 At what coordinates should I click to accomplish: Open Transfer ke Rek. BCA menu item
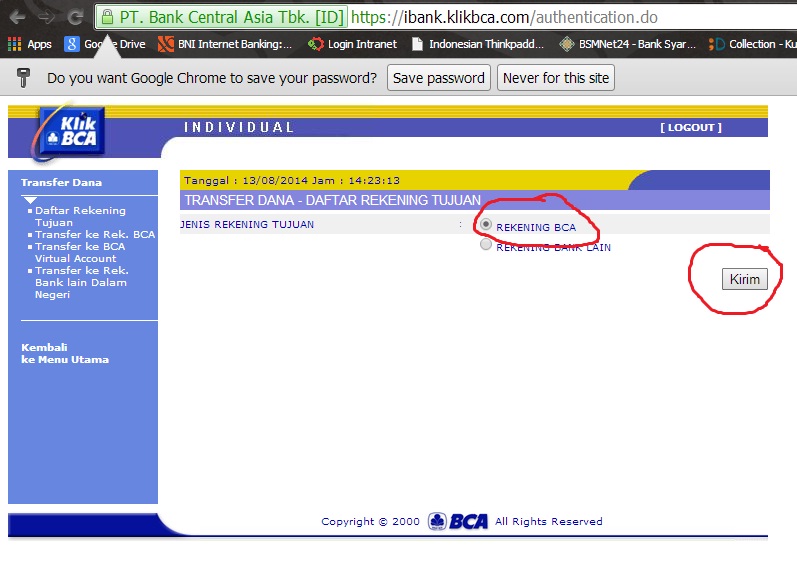95,234
